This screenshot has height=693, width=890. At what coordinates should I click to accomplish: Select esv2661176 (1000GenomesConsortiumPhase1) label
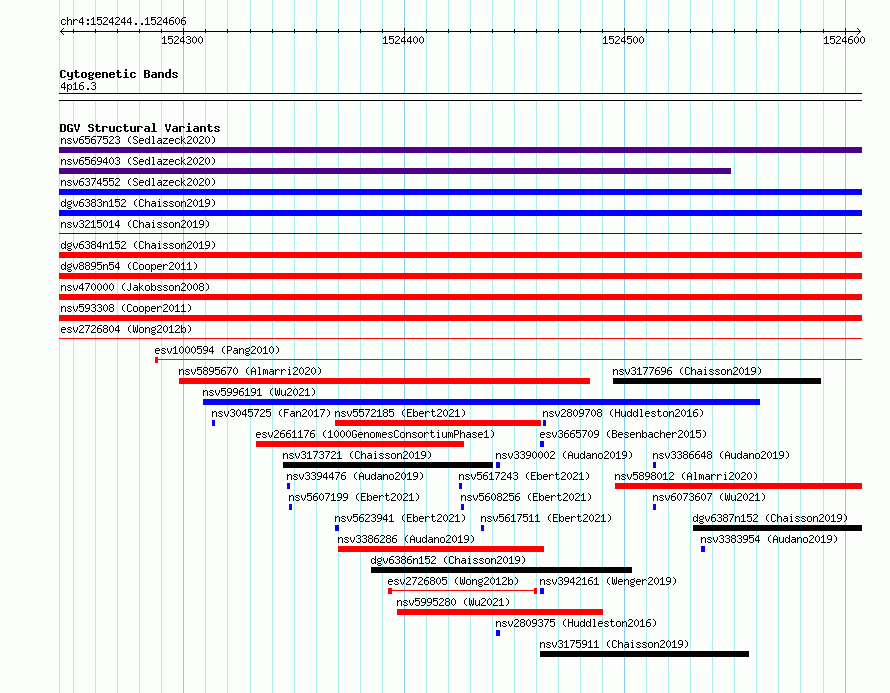(375, 434)
